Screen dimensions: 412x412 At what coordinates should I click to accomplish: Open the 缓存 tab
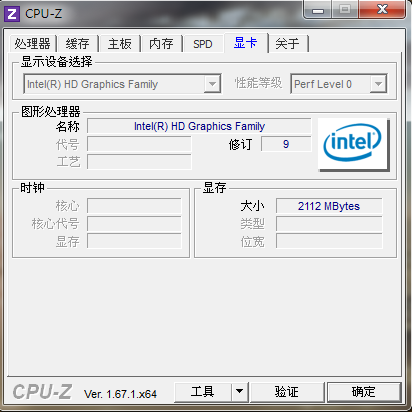tap(77, 44)
